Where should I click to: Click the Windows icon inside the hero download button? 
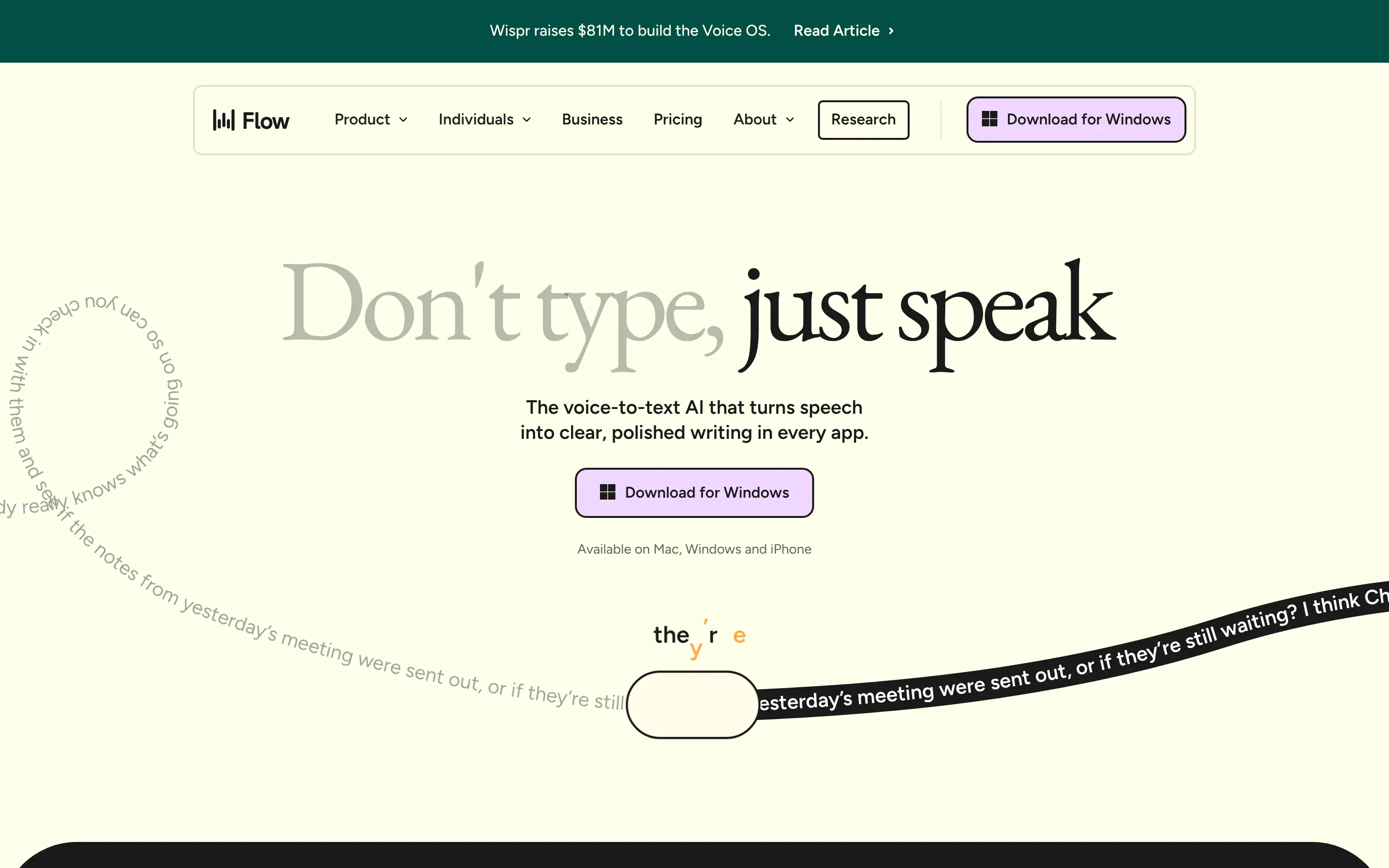click(x=608, y=492)
